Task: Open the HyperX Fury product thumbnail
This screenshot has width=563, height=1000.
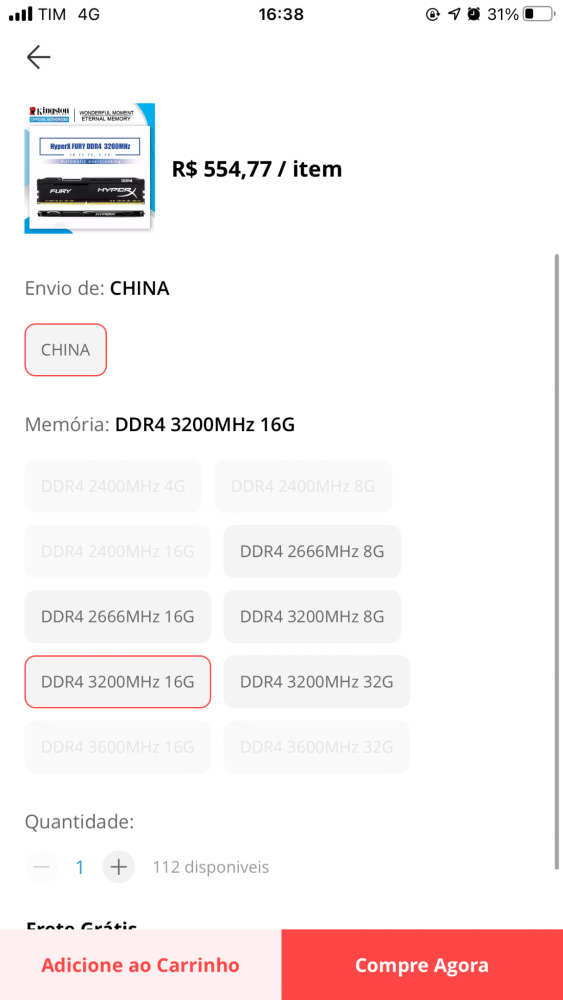Action: pos(89,168)
